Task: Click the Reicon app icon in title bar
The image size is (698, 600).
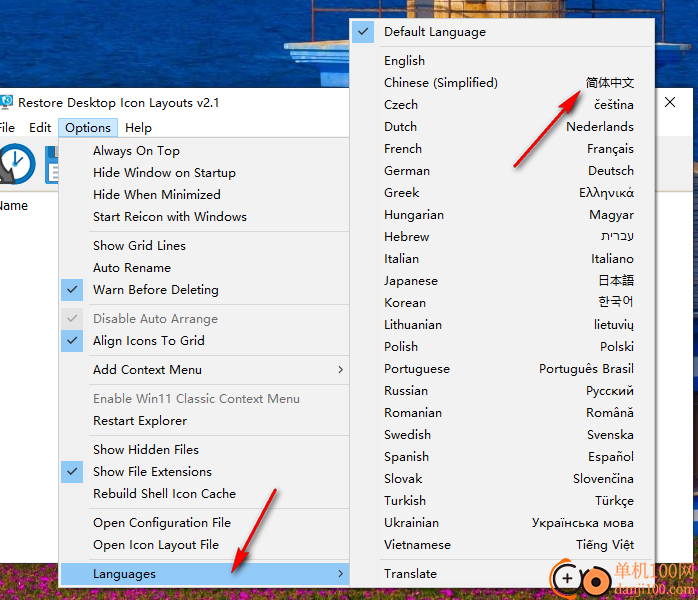Action: pos(6,102)
